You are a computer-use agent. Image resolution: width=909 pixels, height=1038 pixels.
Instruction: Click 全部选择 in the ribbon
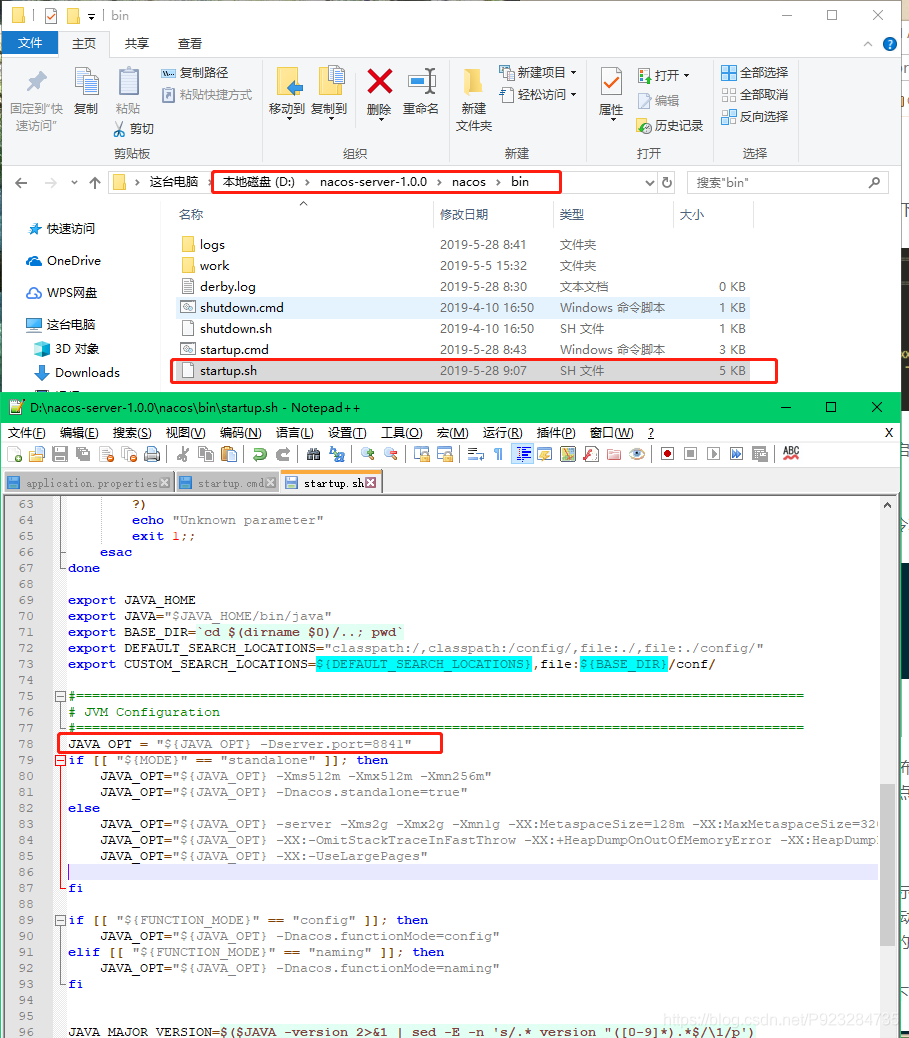point(755,73)
